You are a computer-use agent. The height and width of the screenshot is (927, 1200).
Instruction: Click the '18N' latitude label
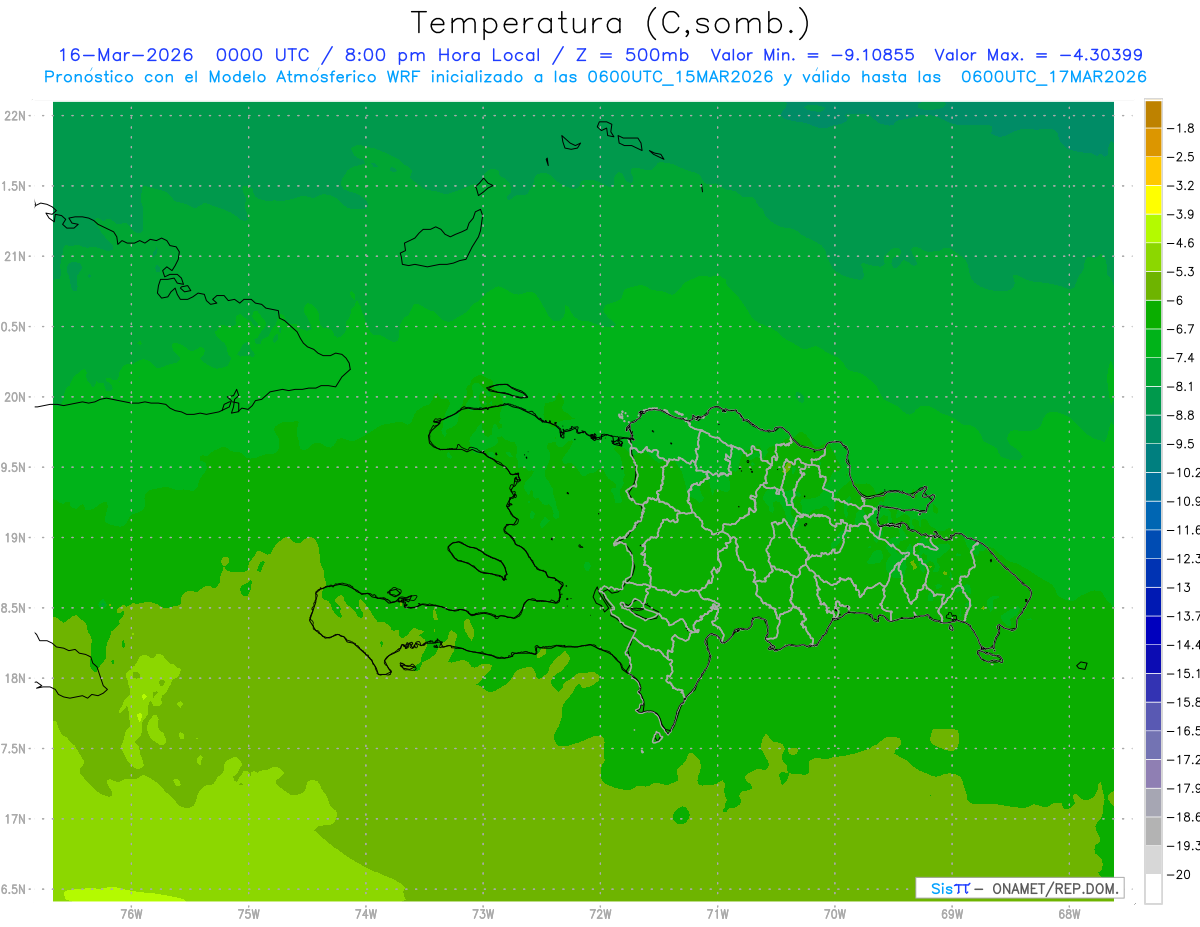(16, 679)
